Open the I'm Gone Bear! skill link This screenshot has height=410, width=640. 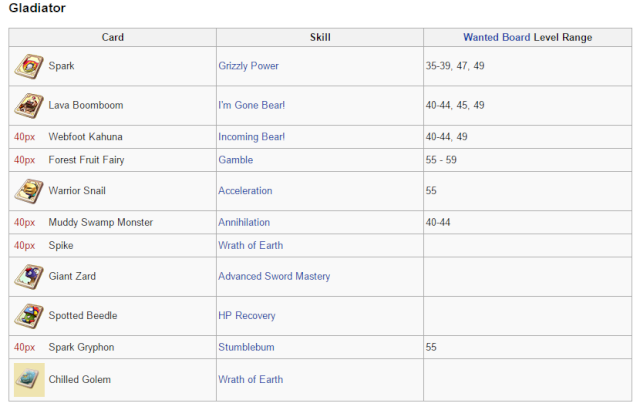tap(251, 105)
